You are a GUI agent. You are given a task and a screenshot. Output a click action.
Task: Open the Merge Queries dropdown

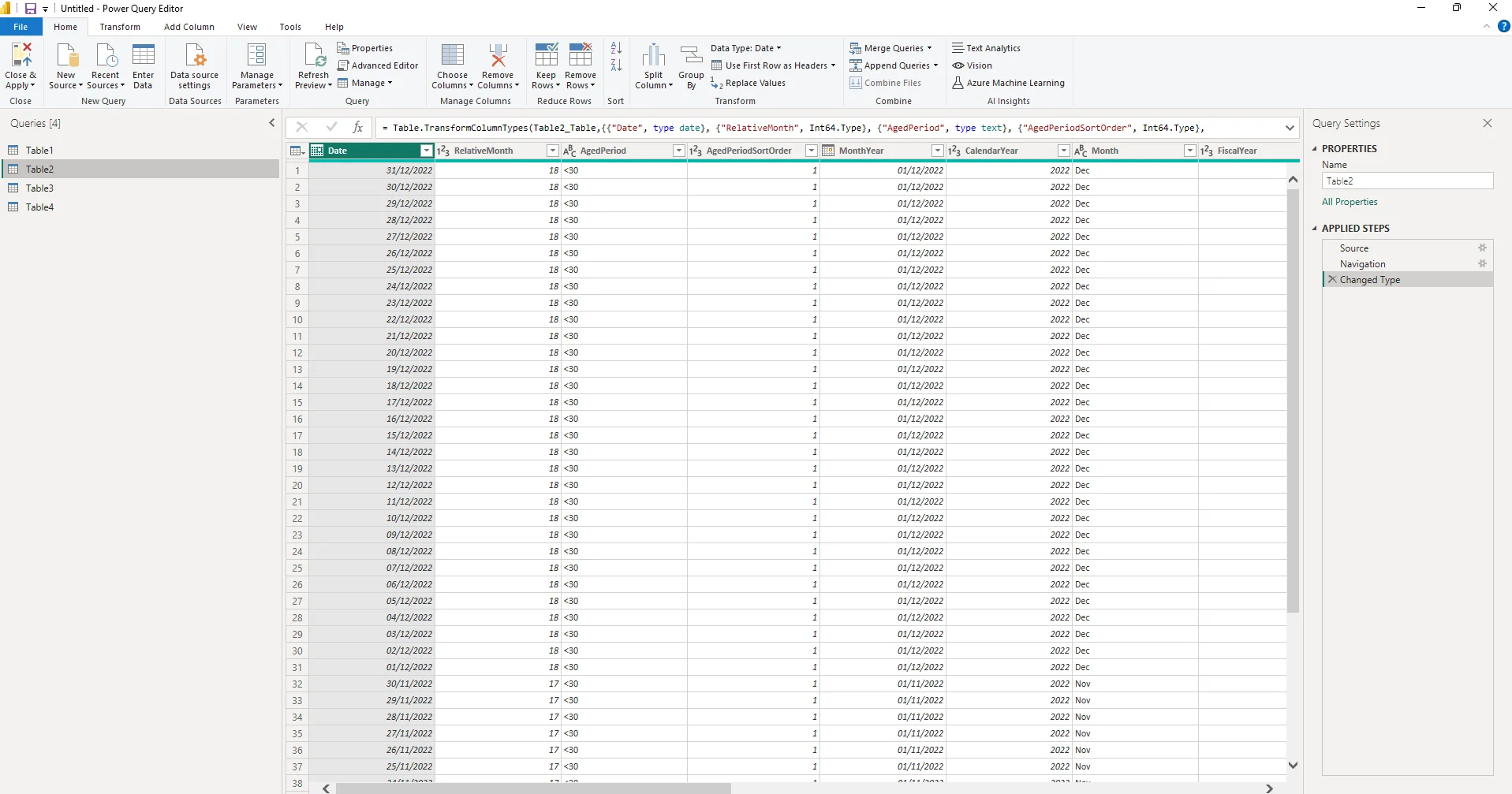(x=891, y=48)
